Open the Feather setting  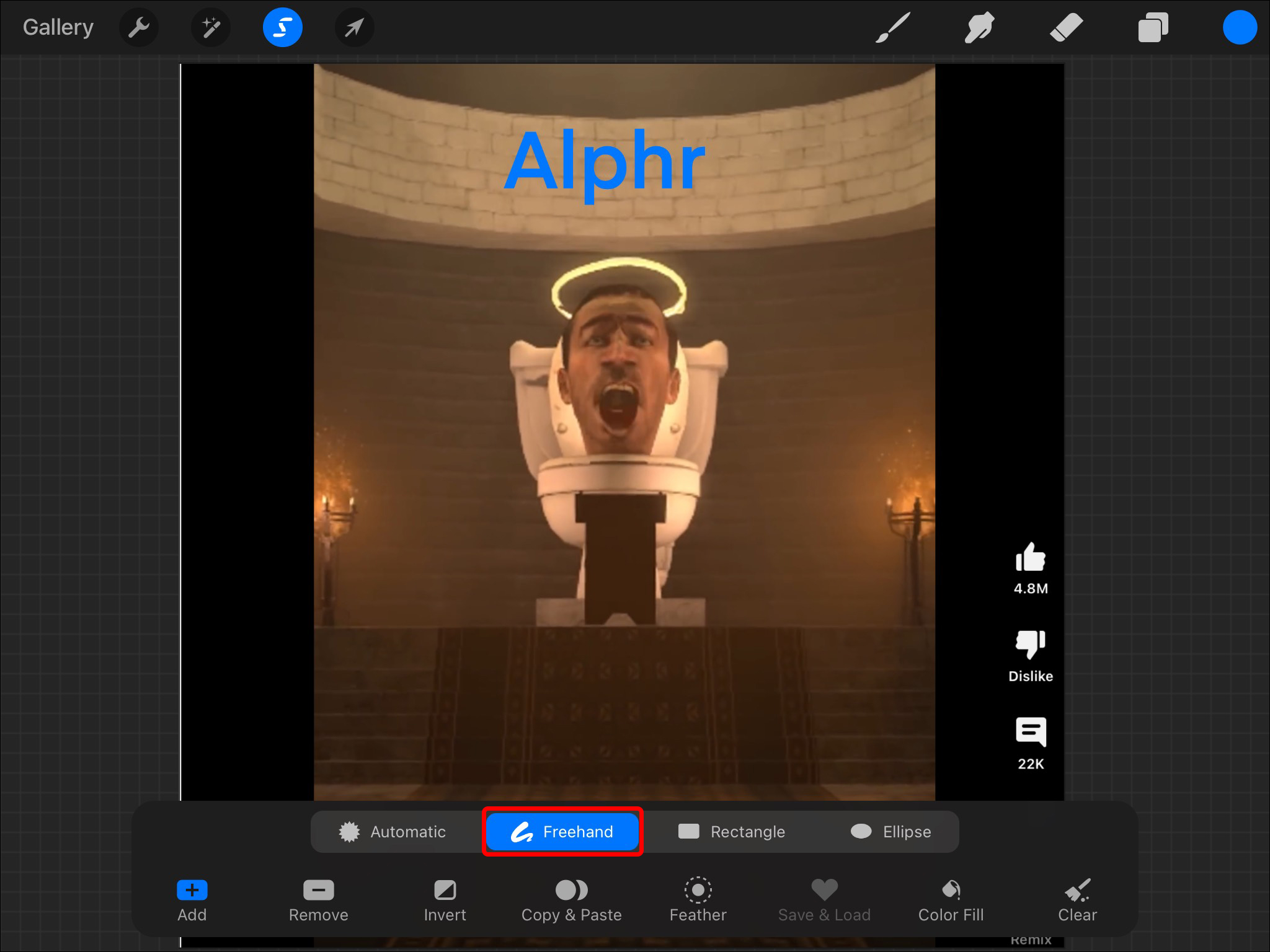[698, 900]
